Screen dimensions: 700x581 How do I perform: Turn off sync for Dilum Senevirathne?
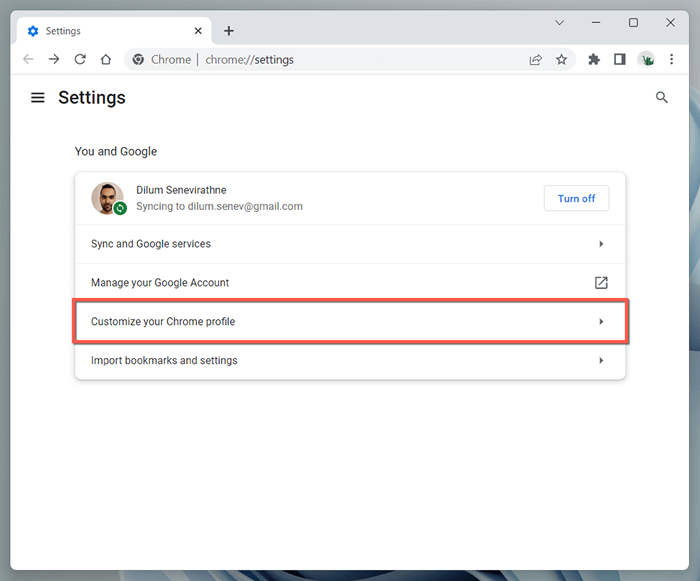coord(576,198)
